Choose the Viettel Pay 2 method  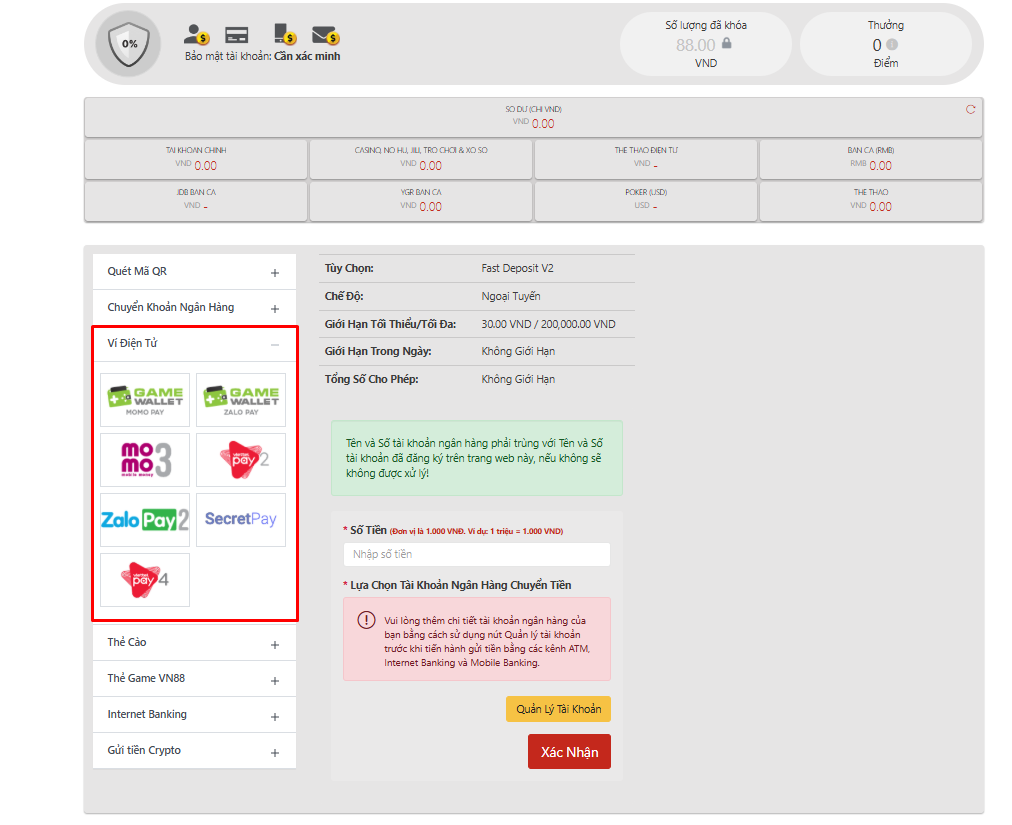241,460
